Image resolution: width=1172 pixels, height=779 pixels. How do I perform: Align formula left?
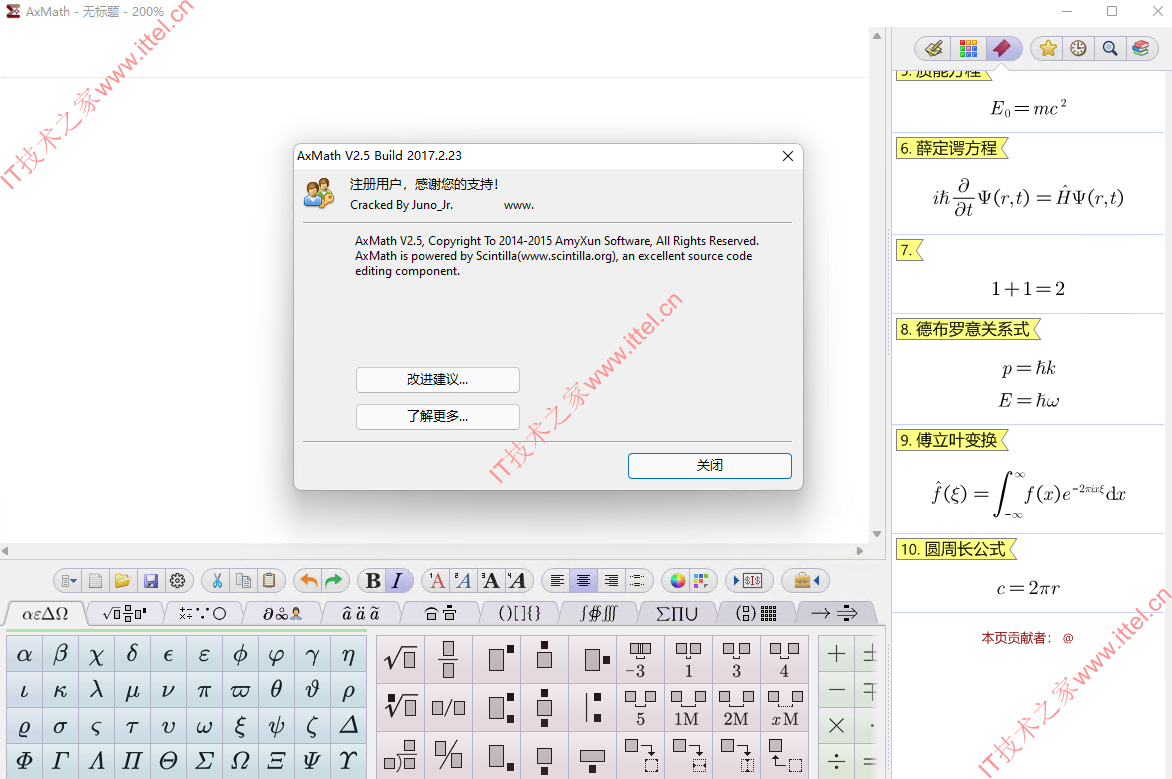click(558, 581)
